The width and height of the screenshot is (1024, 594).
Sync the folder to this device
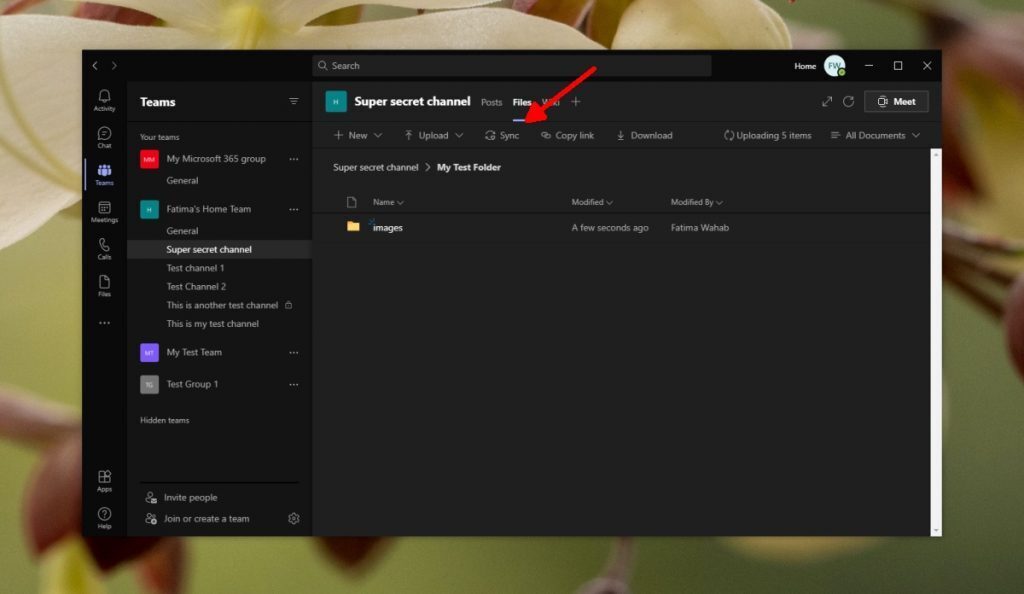tap(501, 135)
